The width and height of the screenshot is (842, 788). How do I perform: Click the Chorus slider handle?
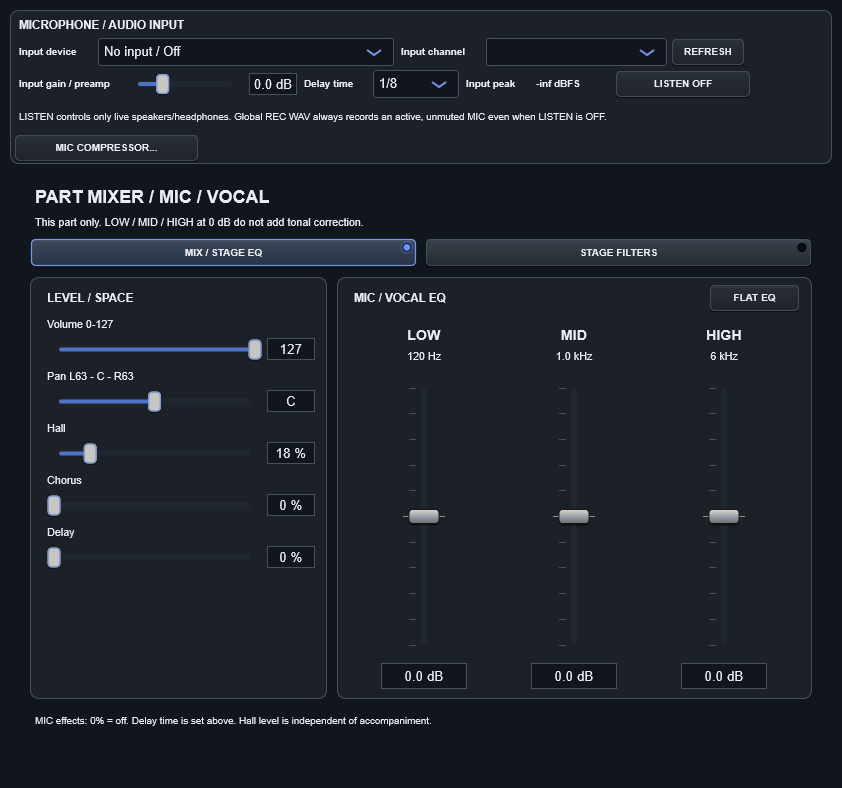pos(54,506)
